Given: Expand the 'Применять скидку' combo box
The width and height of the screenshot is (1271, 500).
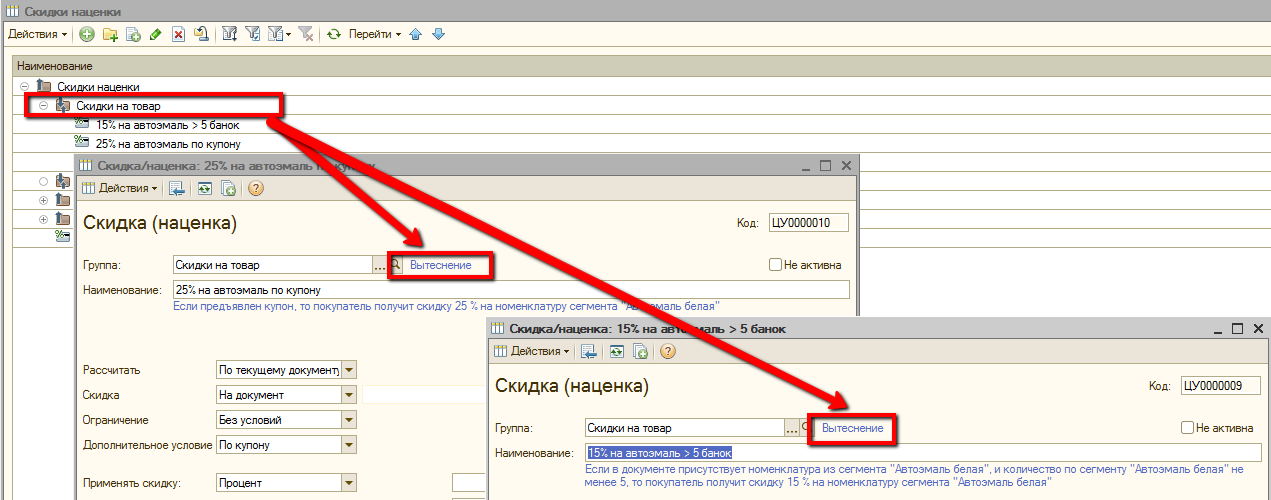Looking at the screenshot, I should 349,483.
